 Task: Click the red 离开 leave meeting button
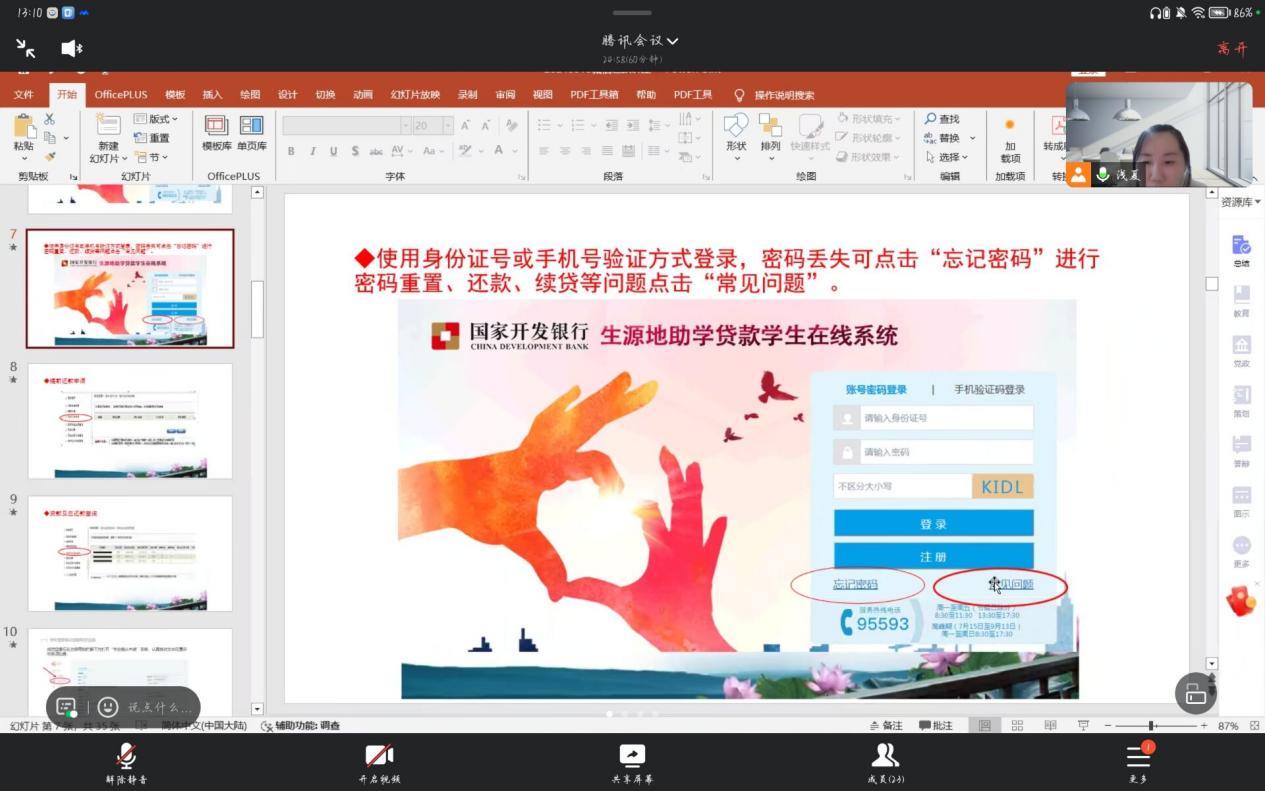(x=1232, y=48)
